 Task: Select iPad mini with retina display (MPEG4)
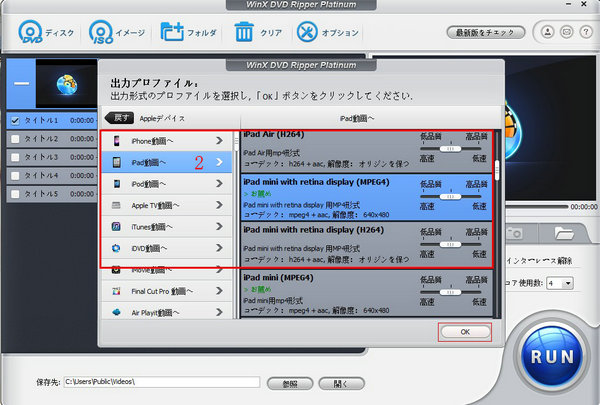click(x=366, y=197)
